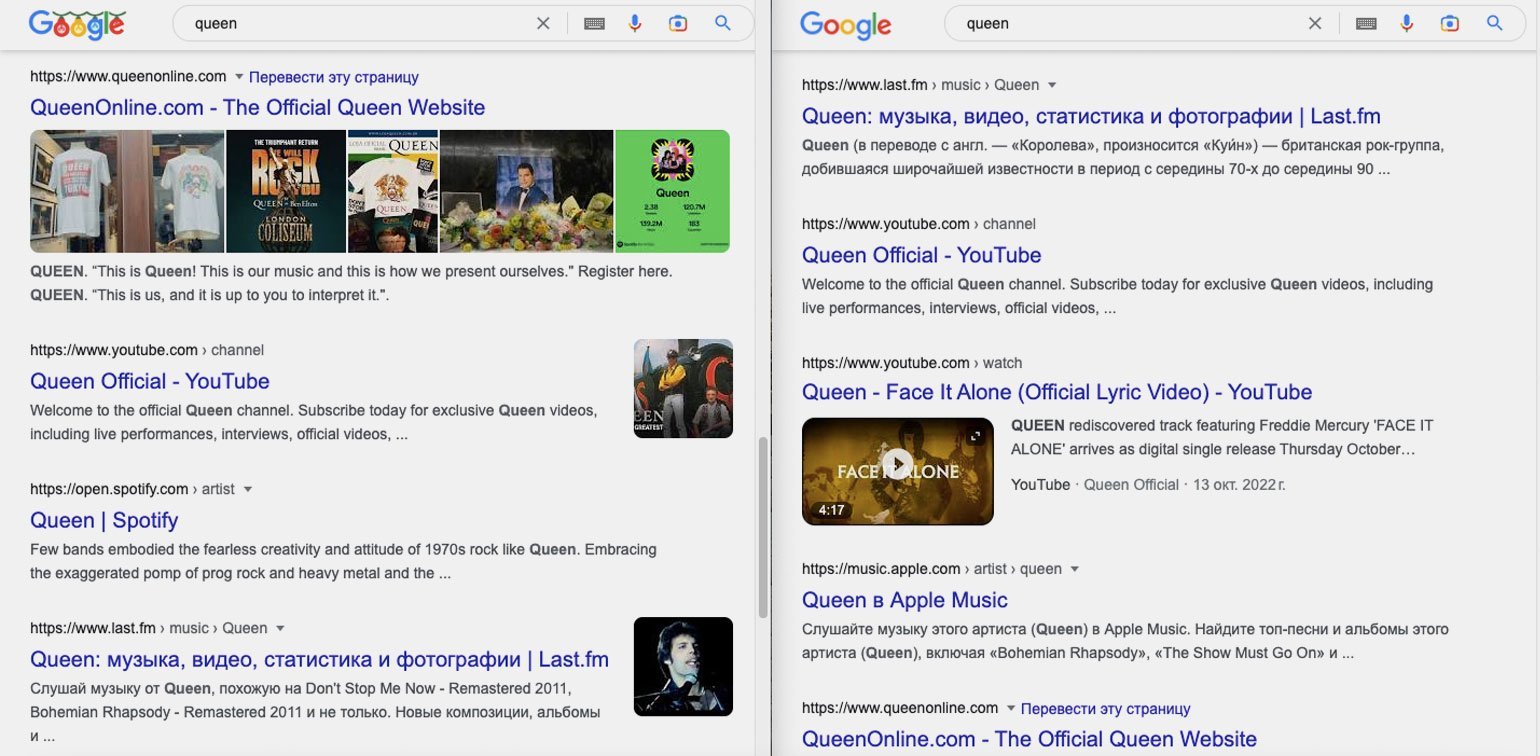Click the https://music.apple.com › artist › queen breadcrumb
The height and width of the screenshot is (756, 1540).
[x=932, y=568]
